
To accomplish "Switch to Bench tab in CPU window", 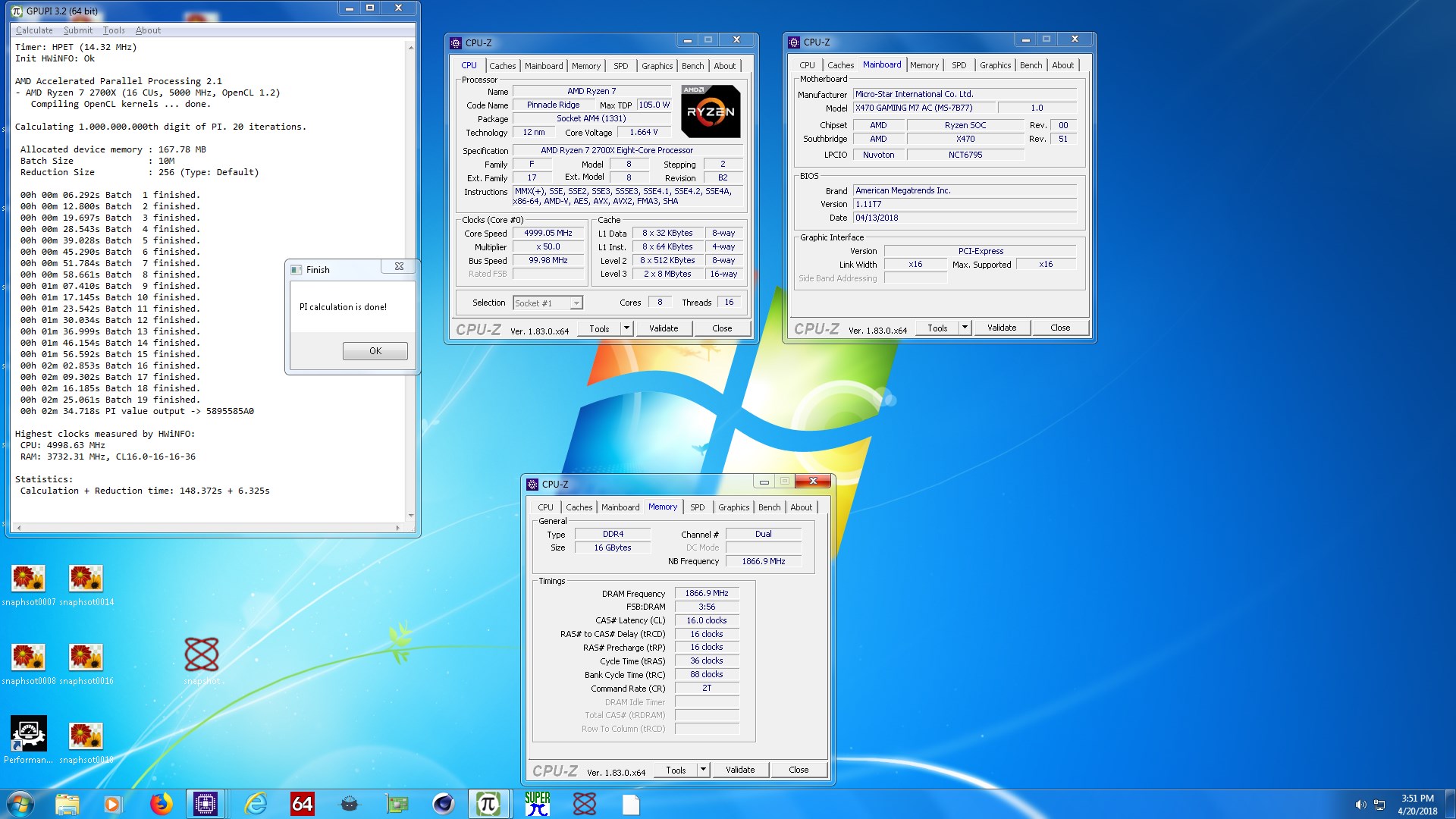I will click(692, 66).
